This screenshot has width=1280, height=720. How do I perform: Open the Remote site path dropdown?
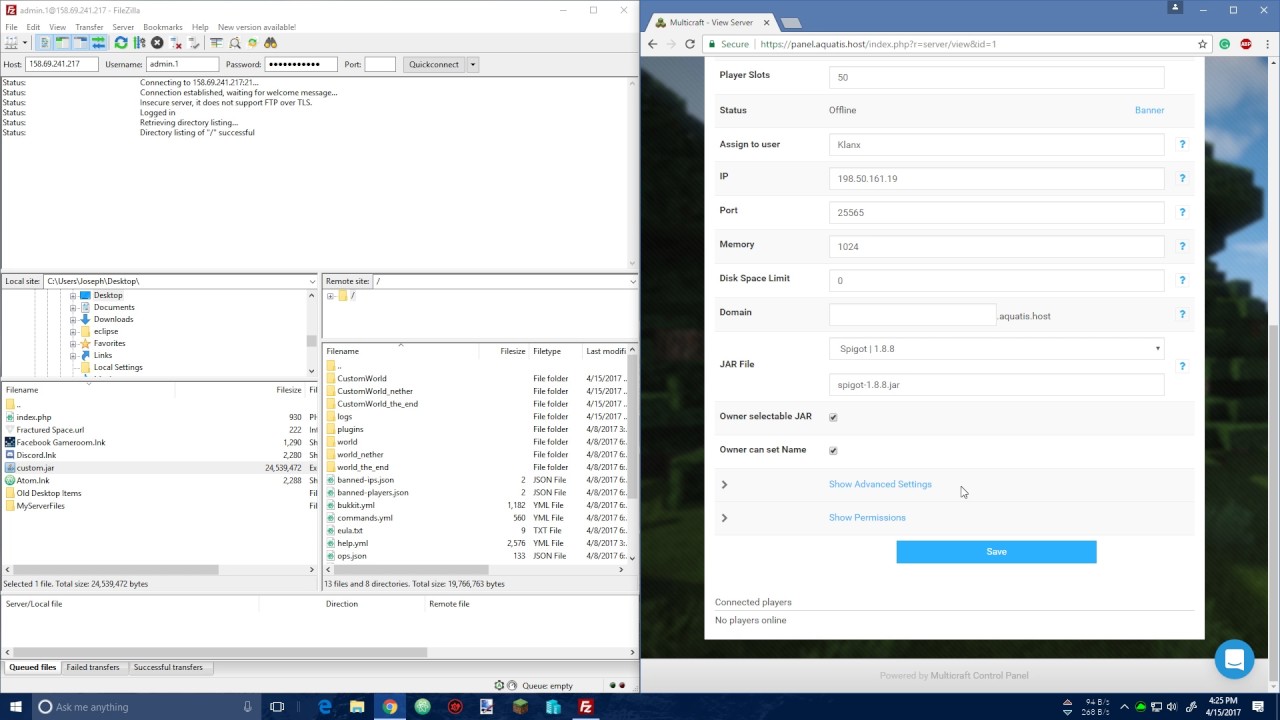coord(632,282)
